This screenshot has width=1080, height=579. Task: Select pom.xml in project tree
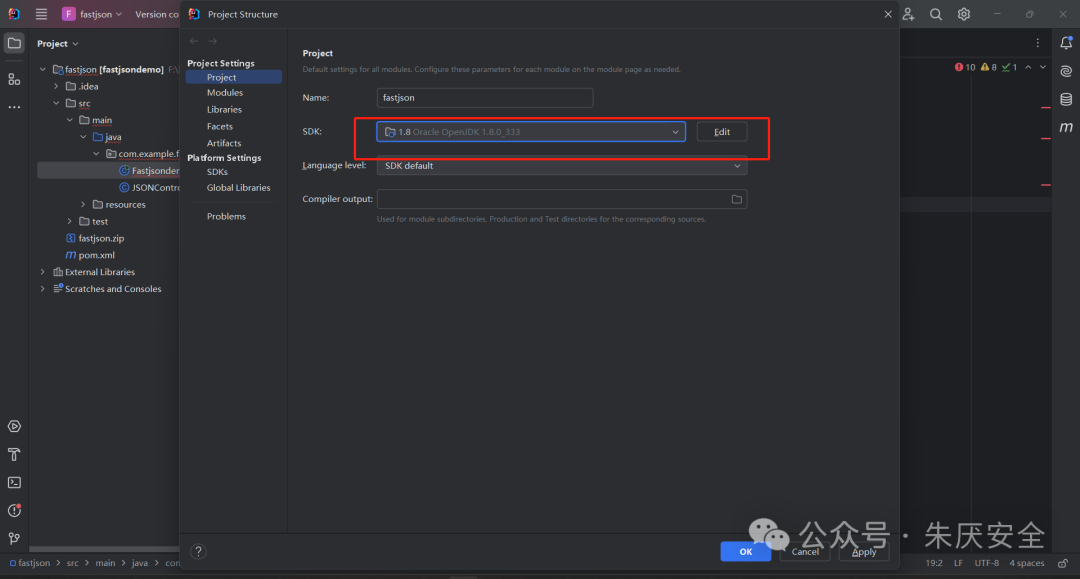pos(96,255)
